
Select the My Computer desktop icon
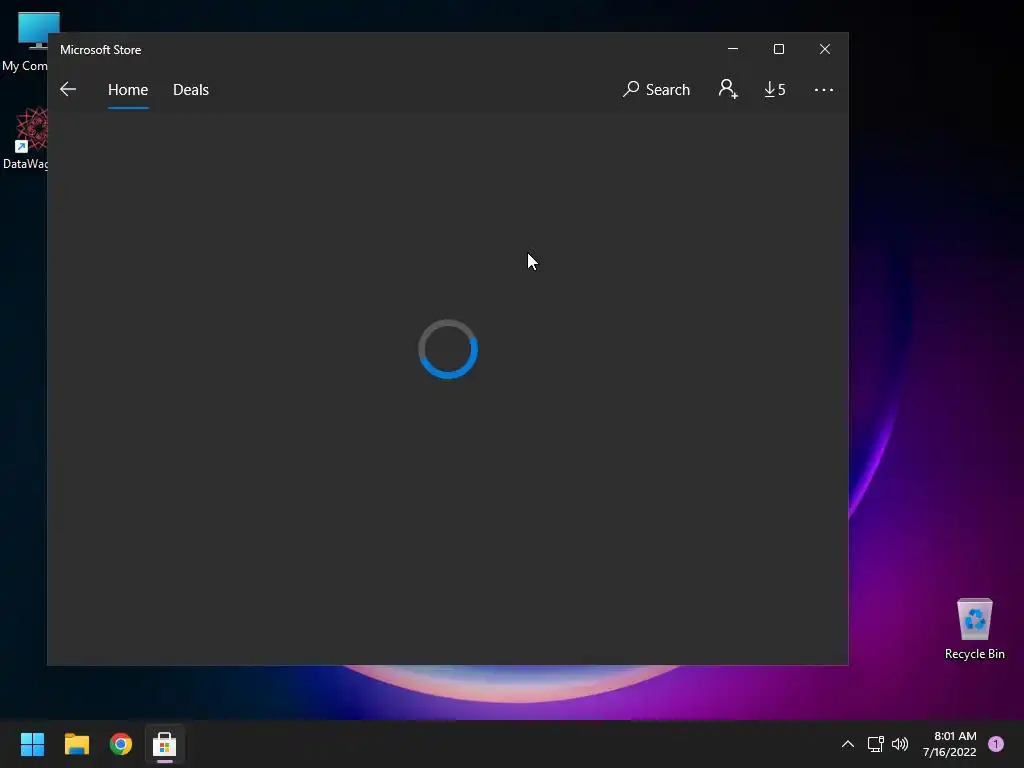click(25, 42)
